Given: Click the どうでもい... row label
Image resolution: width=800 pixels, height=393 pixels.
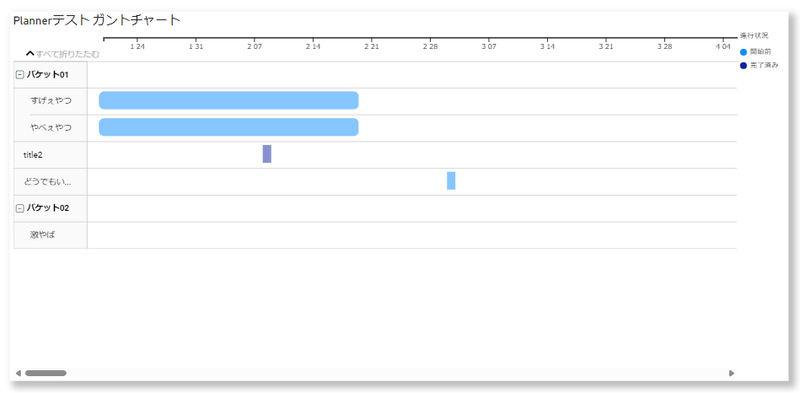Looking at the screenshot, I should click(47, 181).
